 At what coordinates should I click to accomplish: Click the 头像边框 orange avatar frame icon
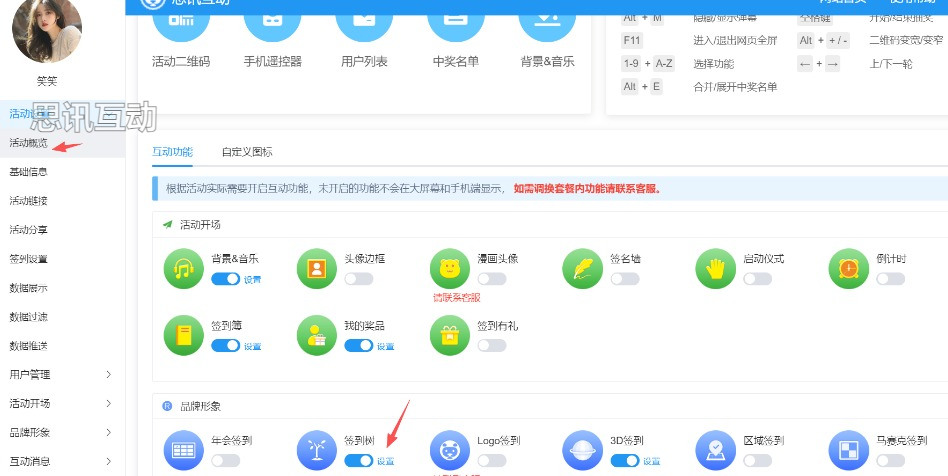(317, 268)
